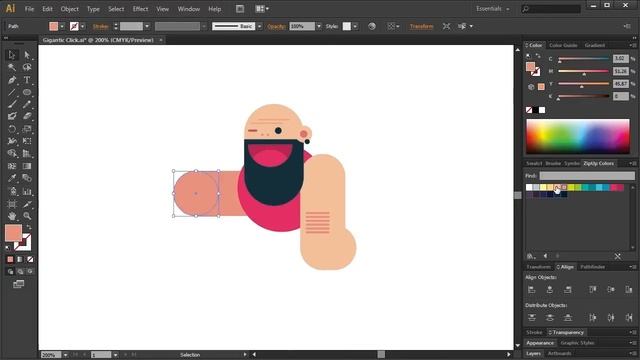This screenshot has height=360, width=640.
Task: Select the Lasso tool
Action: tap(27, 67)
